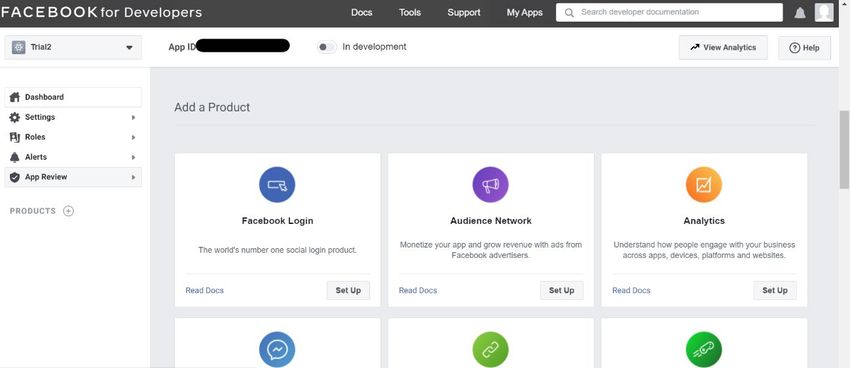Expand the Settings submenu arrow
This screenshot has width=850, height=368.
(x=133, y=117)
